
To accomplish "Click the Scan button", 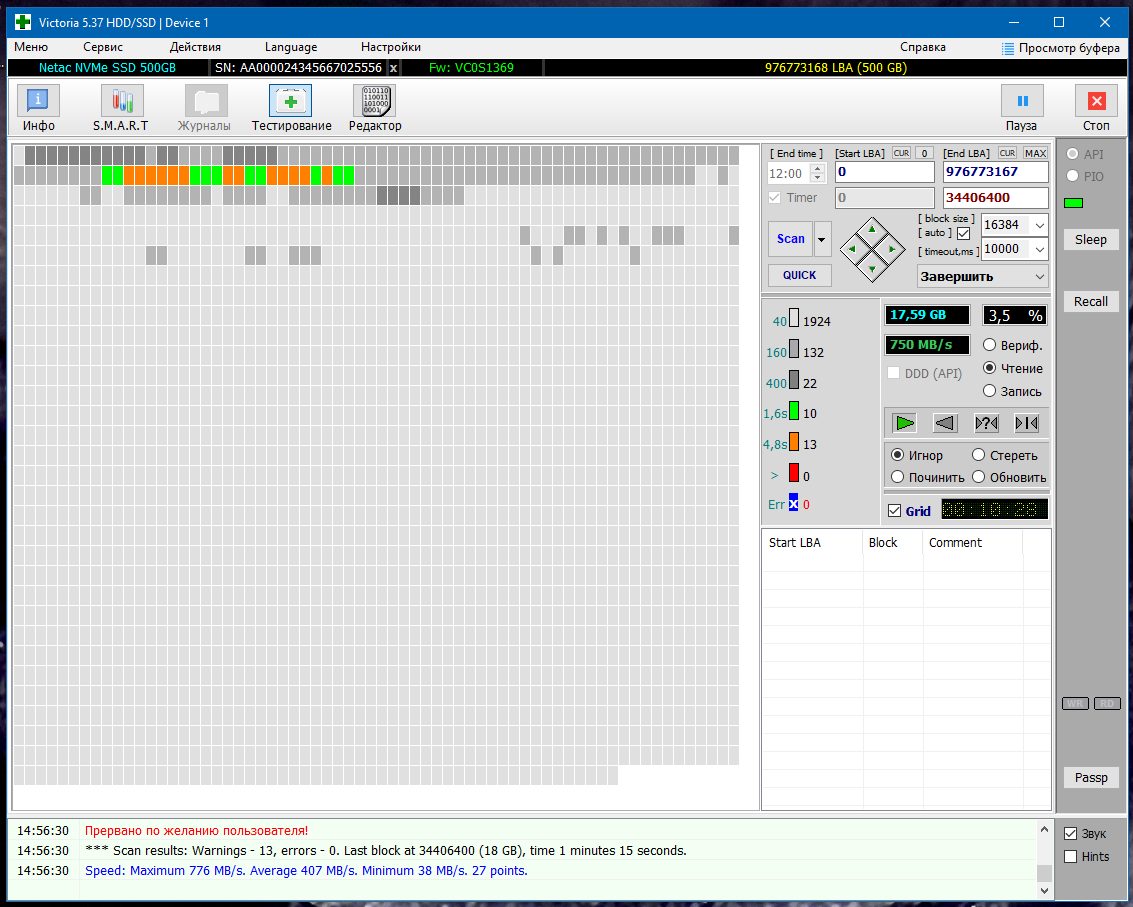I will click(790, 239).
